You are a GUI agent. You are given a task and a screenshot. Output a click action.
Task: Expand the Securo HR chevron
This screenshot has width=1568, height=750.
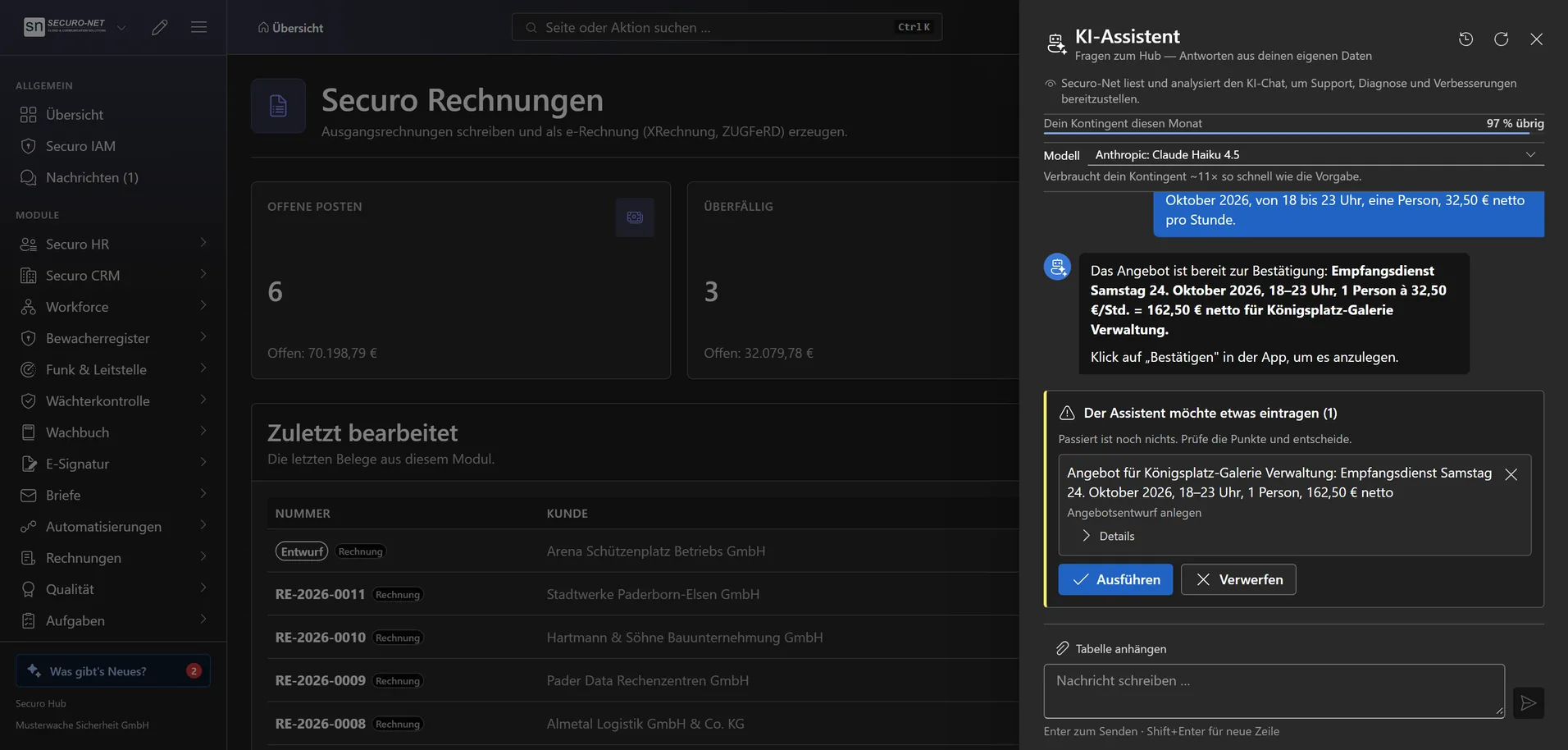203,243
